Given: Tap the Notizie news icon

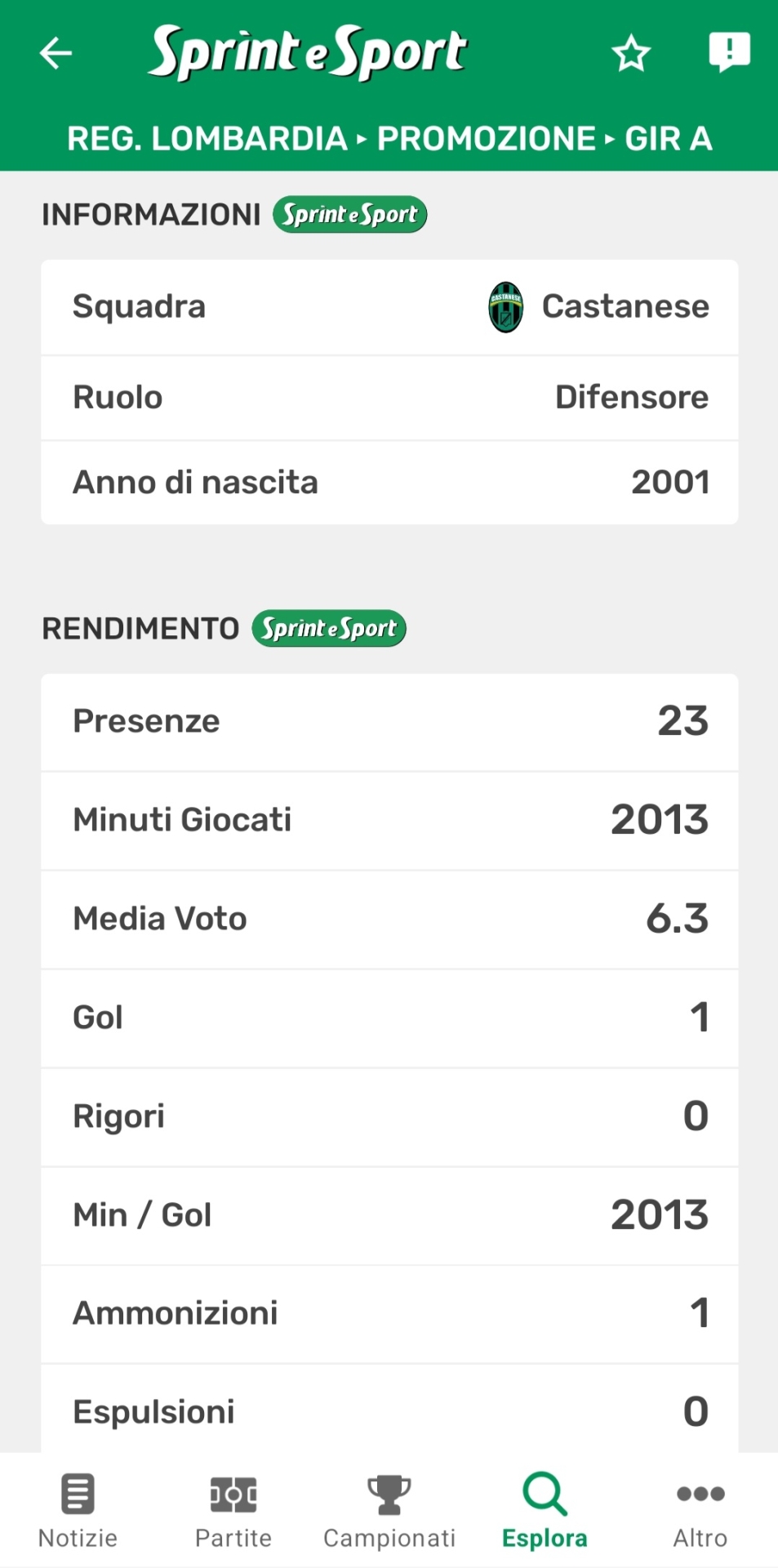Looking at the screenshot, I should point(78,1494).
